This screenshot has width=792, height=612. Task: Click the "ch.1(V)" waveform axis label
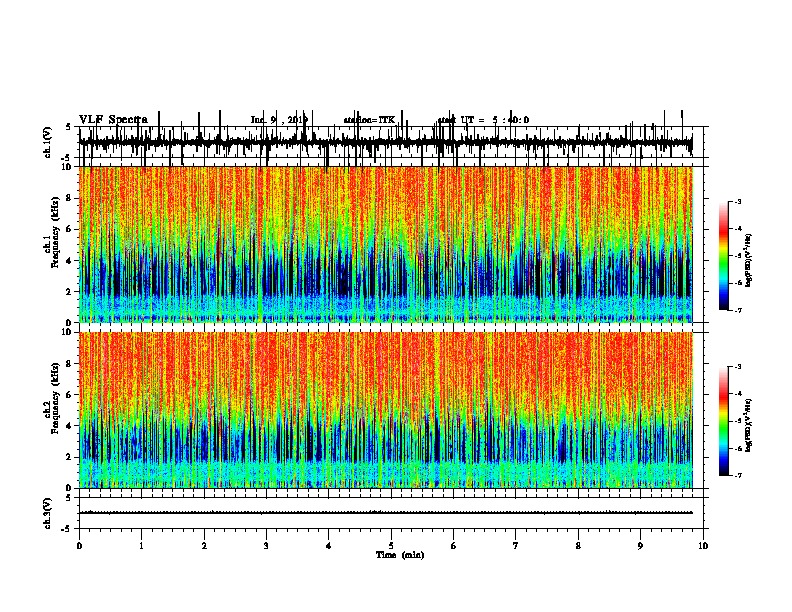[47, 142]
